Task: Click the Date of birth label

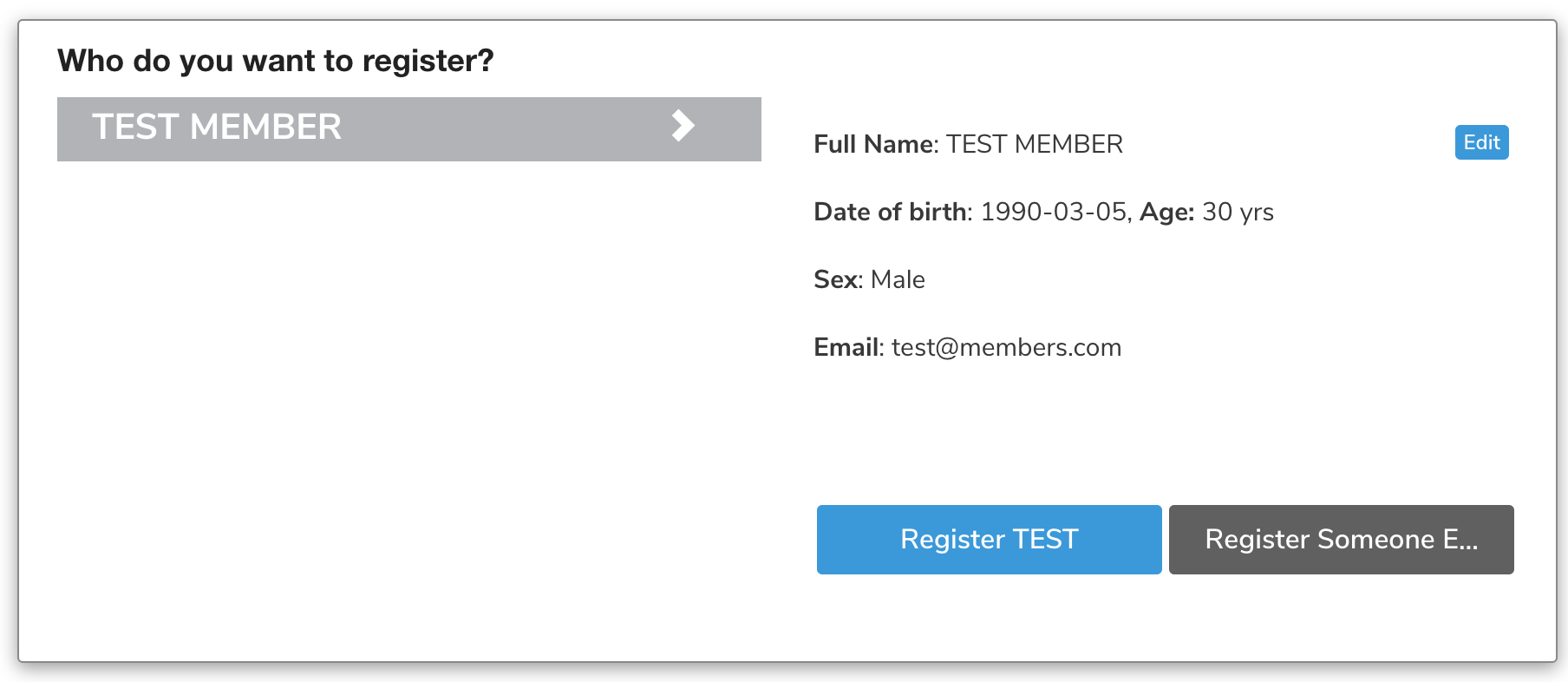Action: click(x=890, y=212)
